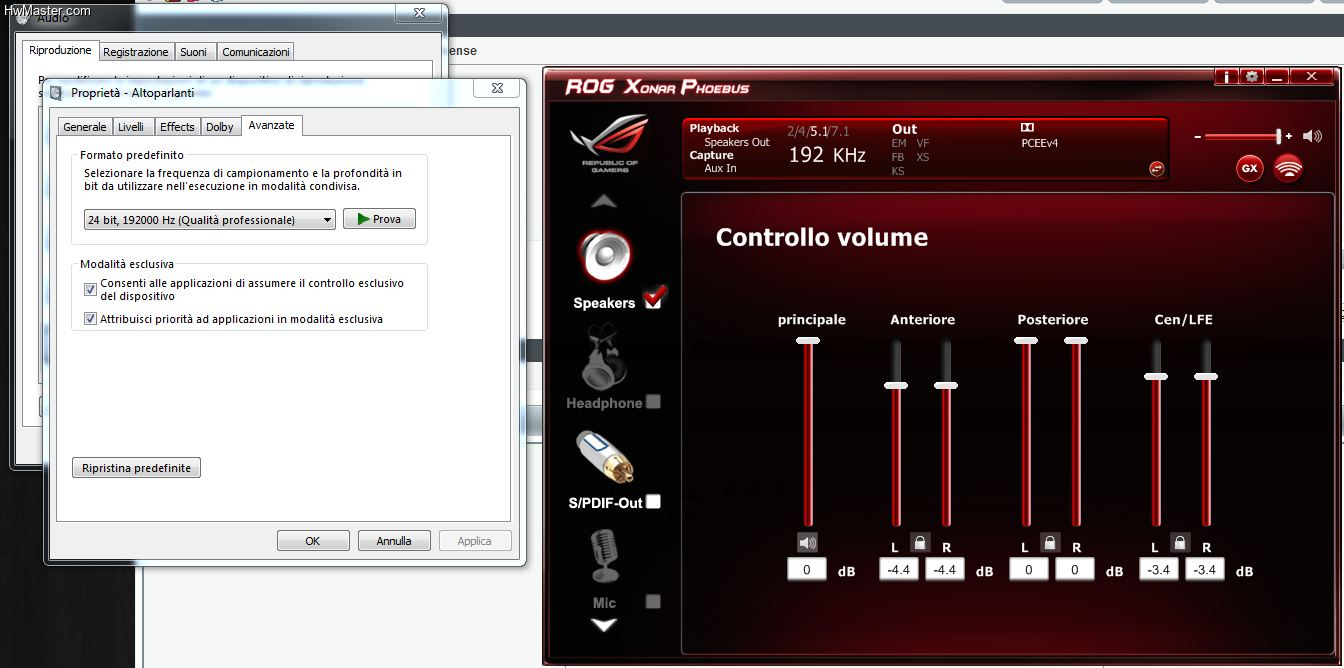Select the Speakers device icon
This screenshot has width=1344, height=668.
tap(604, 257)
